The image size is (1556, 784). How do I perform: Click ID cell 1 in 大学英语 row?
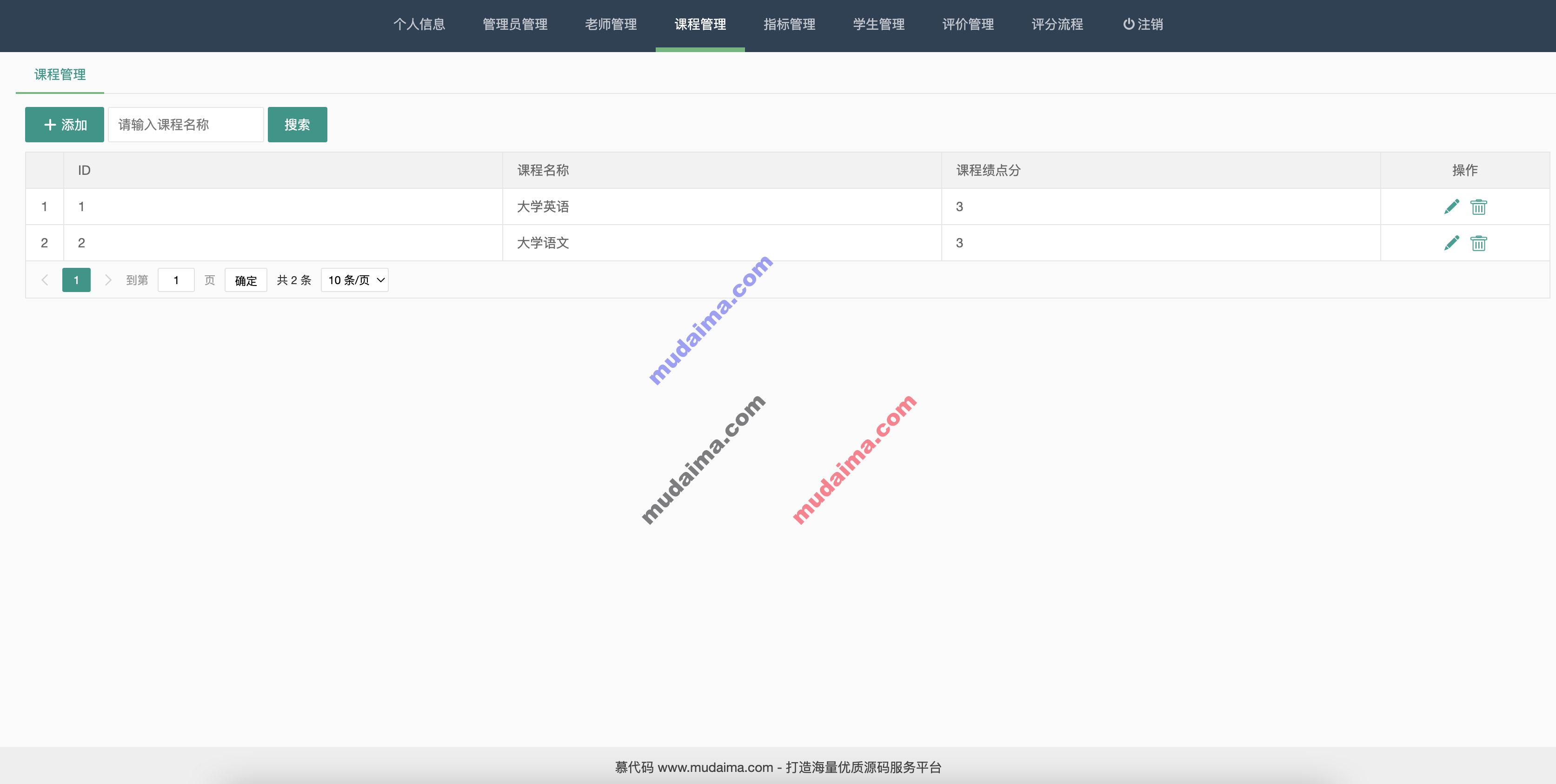click(283, 206)
